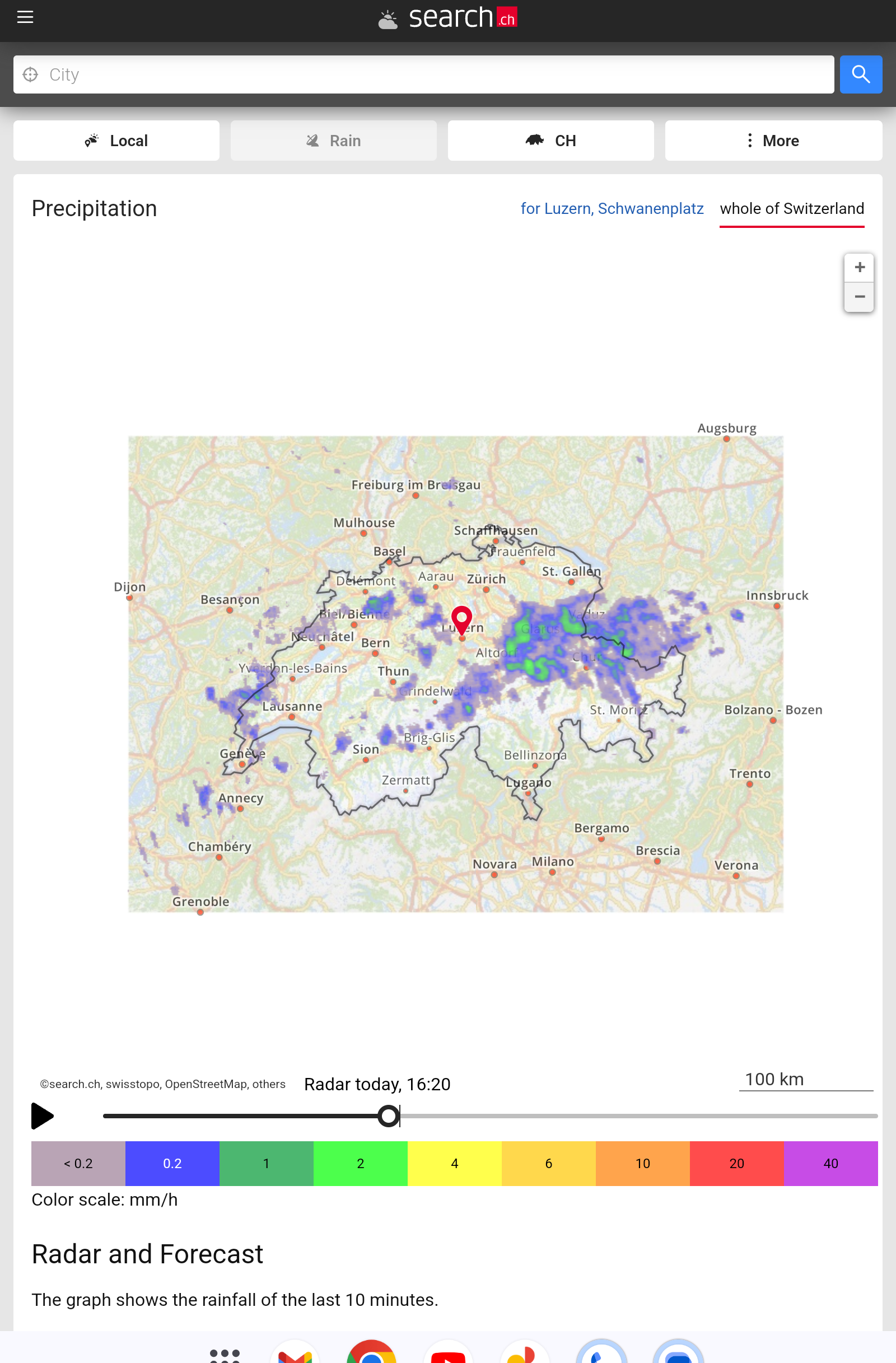Open the app drawer dots icon
The width and height of the screenshot is (896, 1363).
click(x=225, y=1355)
